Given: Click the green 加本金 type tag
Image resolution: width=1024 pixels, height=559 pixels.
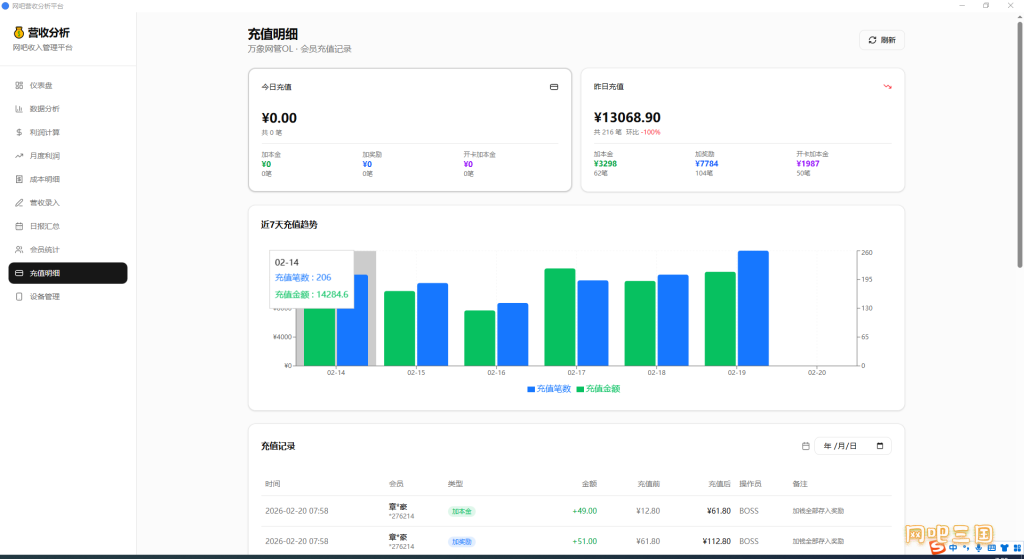Looking at the screenshot, I should click(x=462, y=511).
